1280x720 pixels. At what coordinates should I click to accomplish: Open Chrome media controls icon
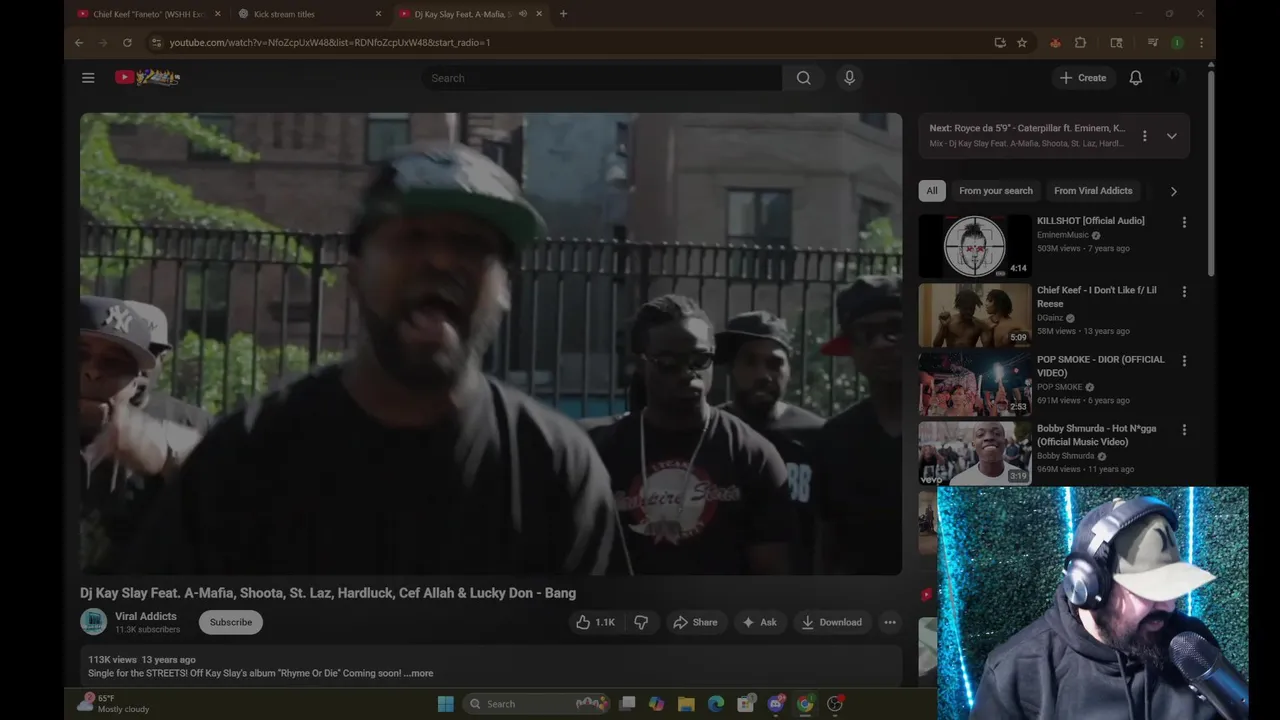tap(1153, 43)
